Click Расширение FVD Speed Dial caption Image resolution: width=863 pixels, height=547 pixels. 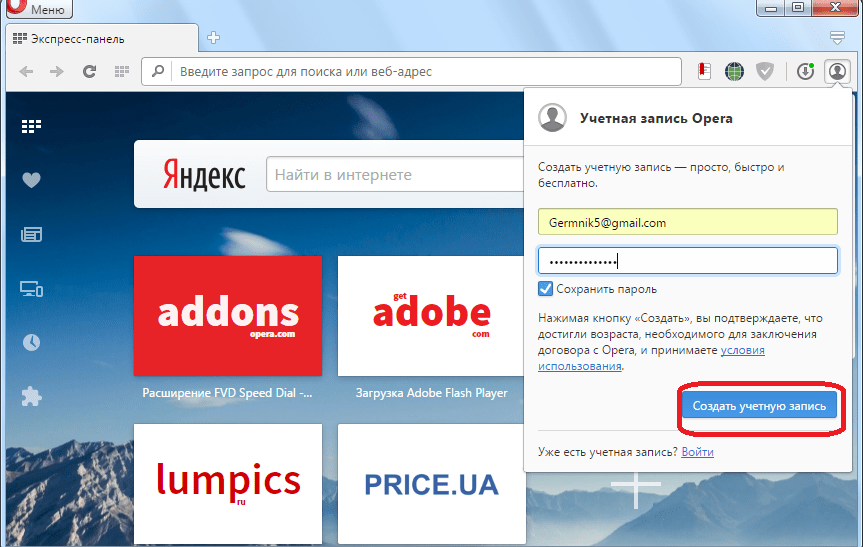[227, 393]
